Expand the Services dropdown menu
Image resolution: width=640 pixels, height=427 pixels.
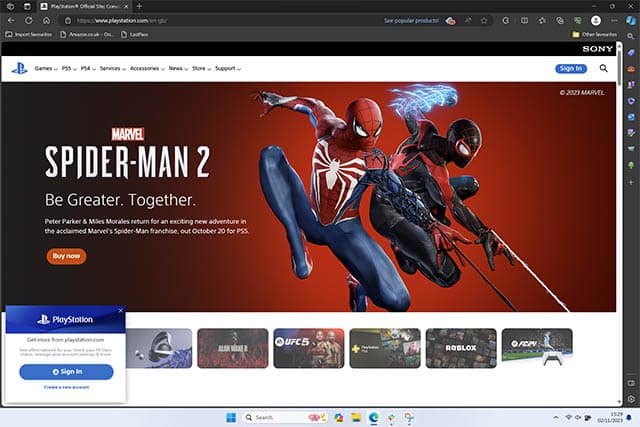111,68
